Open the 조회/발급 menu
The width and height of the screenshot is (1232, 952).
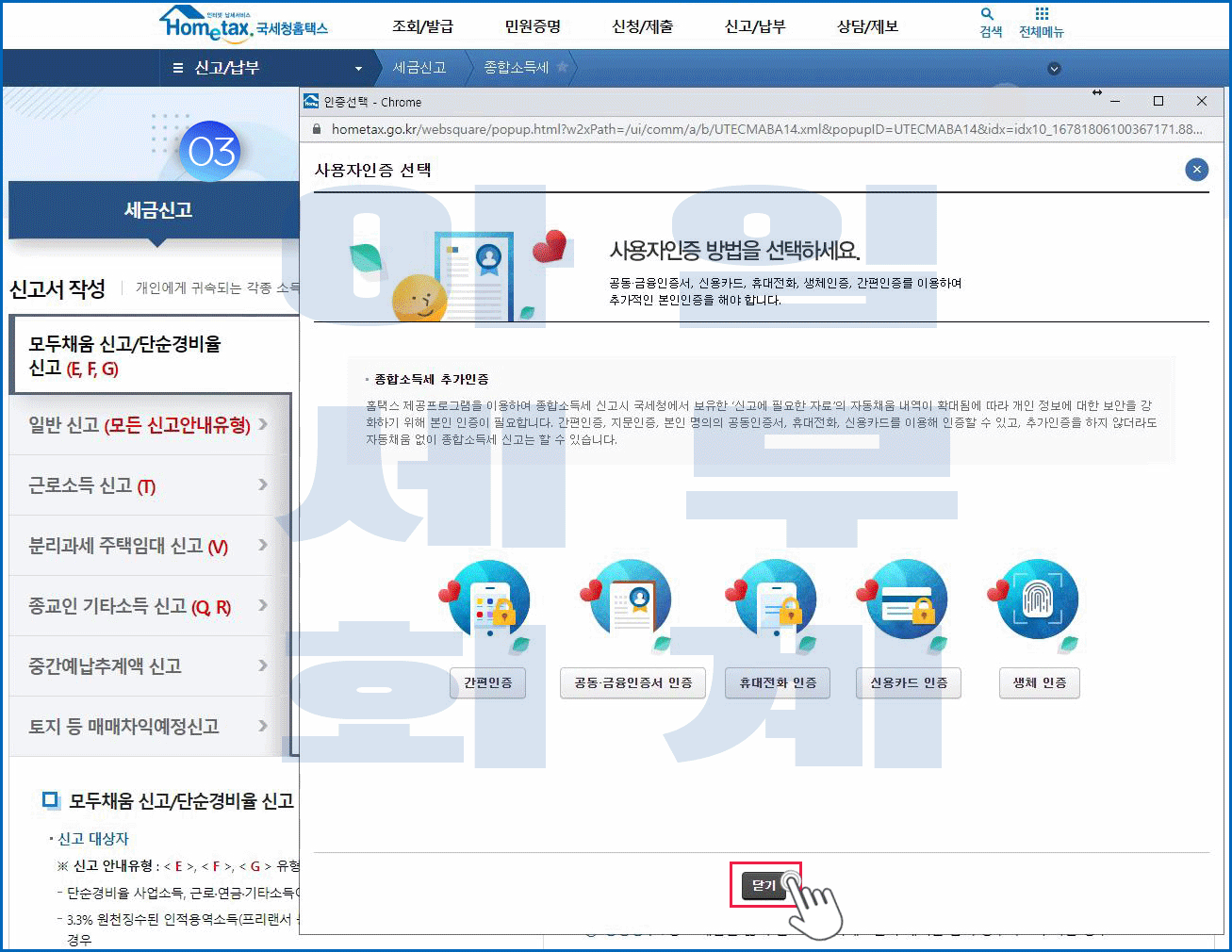pos(422,26)
